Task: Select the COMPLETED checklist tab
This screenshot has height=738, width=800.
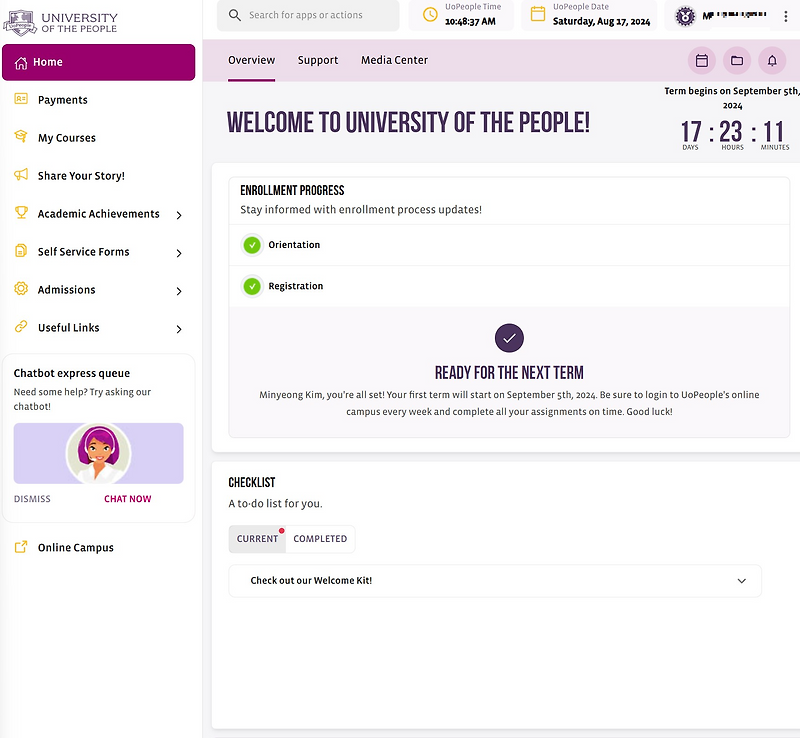Action: point(320,539)
